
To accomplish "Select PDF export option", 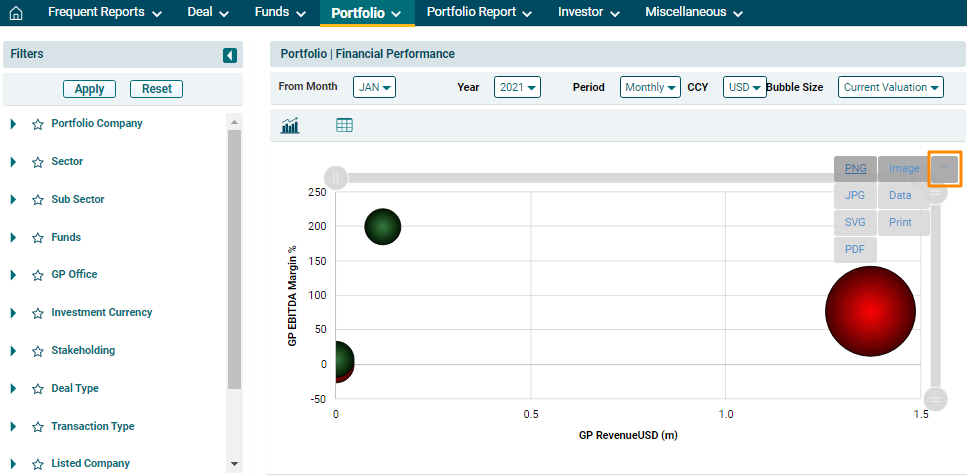I will click(x=855, y=249).
